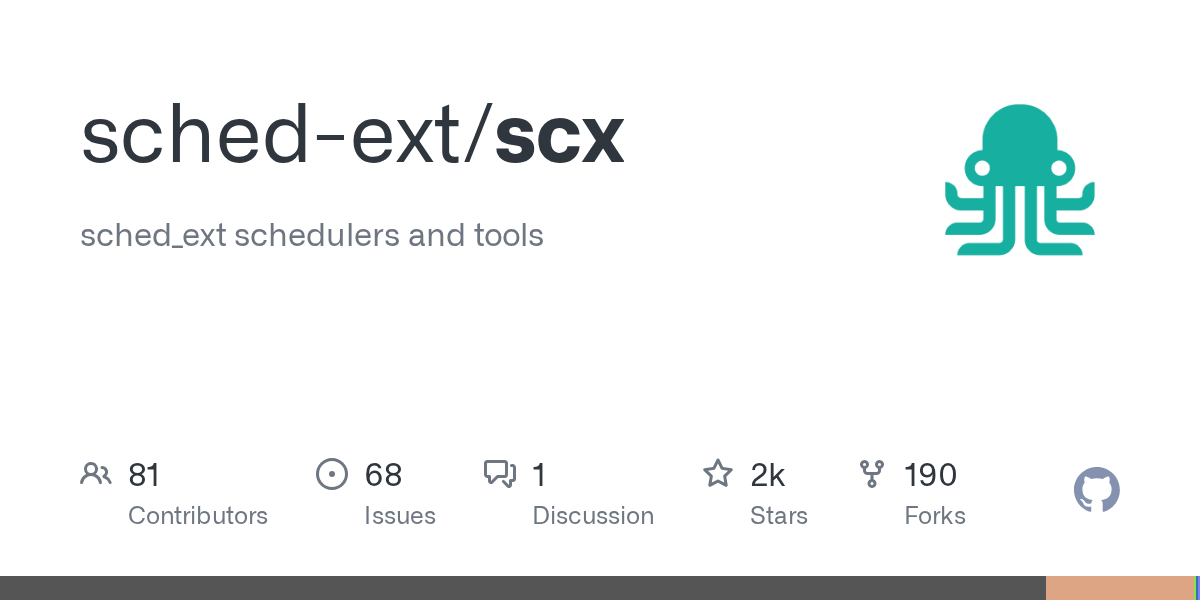Click the discussion speech bubbles icon
Viewport: 1200px width, 600px height.
tap(499, 474)
